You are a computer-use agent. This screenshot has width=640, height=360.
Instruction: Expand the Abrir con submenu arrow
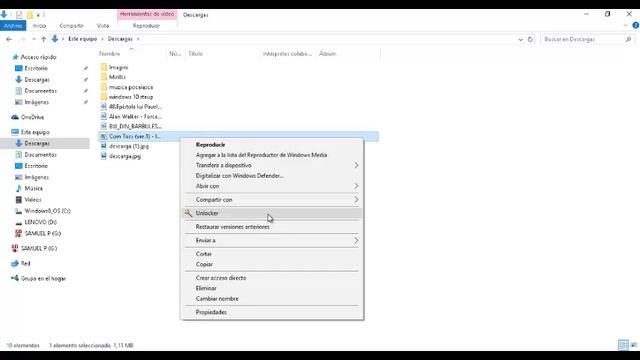(x=356, y=186)
